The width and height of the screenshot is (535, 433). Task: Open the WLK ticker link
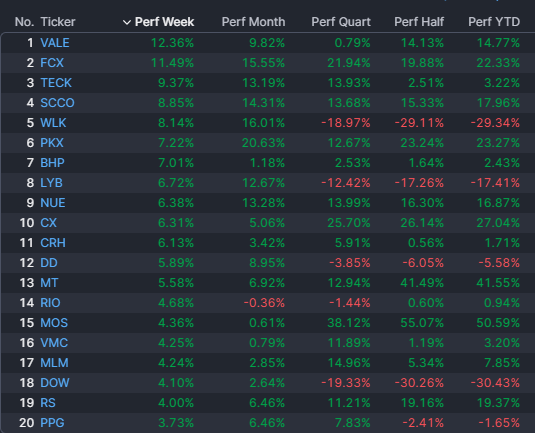click(53, 123)
